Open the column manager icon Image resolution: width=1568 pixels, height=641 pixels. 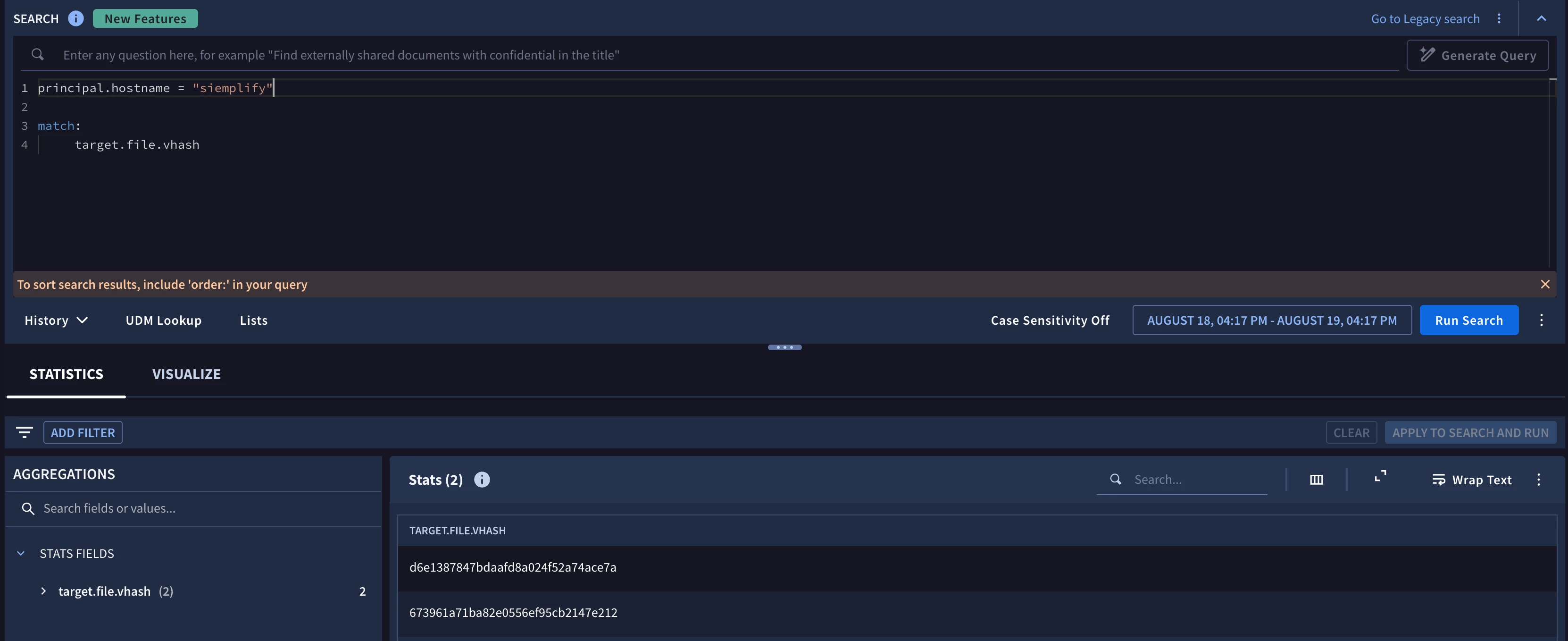(x=1316, y=480)
